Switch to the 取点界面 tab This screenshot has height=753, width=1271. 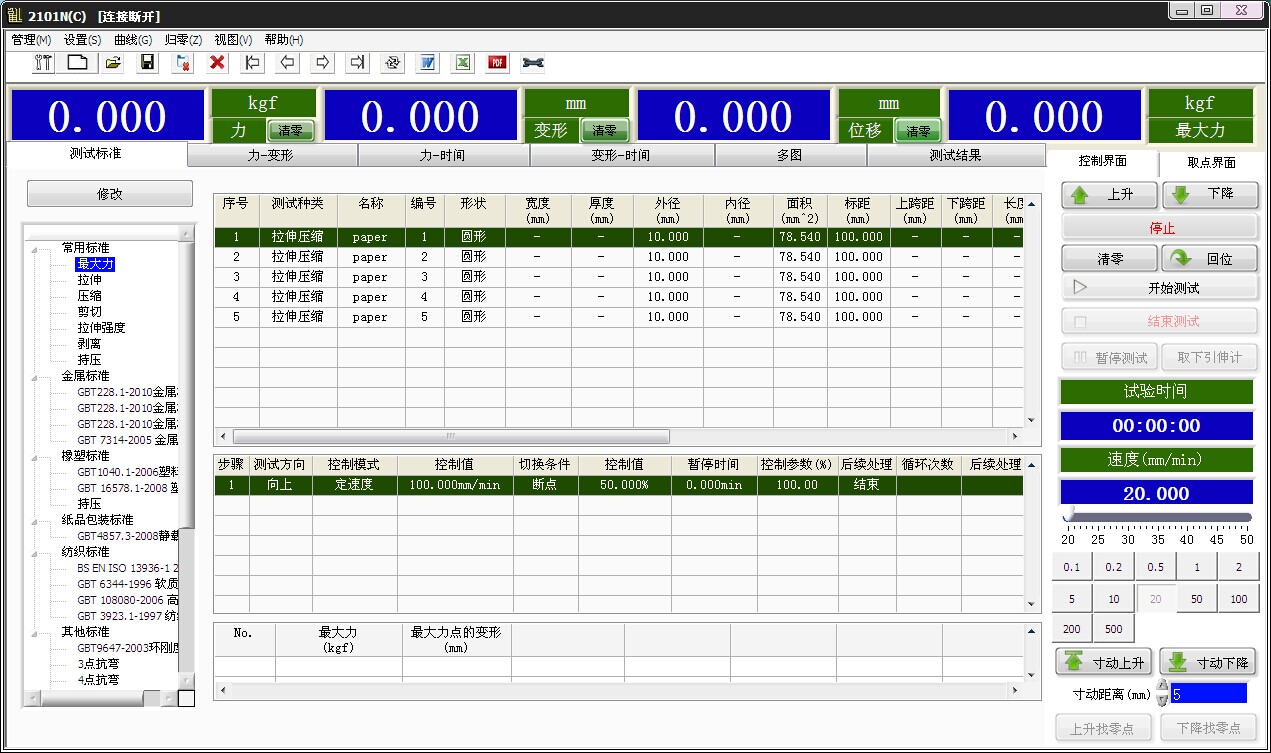point(1211,162)
